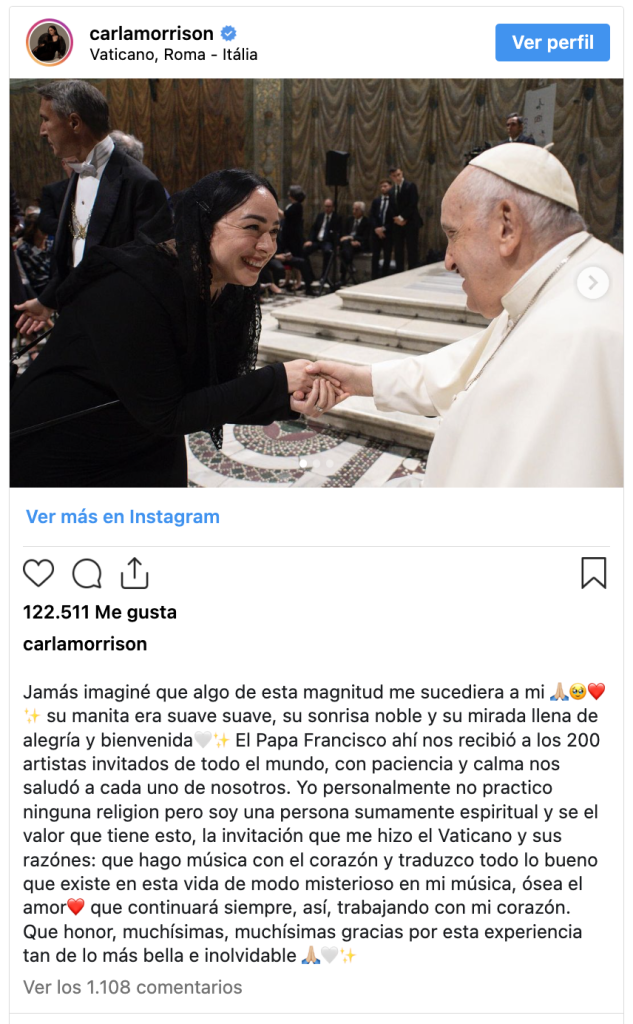633x1024 pixels.
Task: View the 122.511 Me gusta likes list
Action: click(100, 613)
